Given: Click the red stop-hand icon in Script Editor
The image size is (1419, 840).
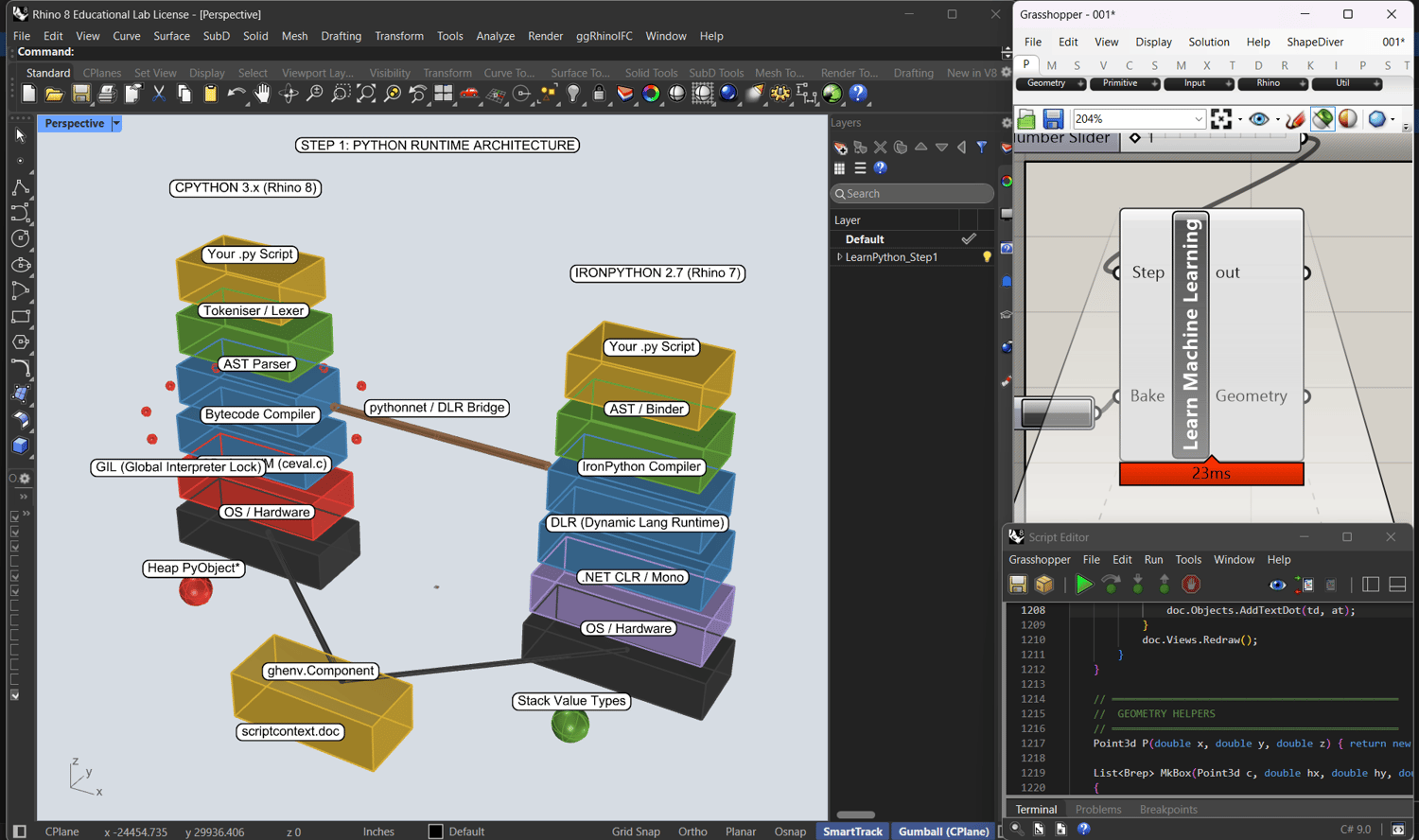Looking at the screenshot, I should click(1191, 585).
